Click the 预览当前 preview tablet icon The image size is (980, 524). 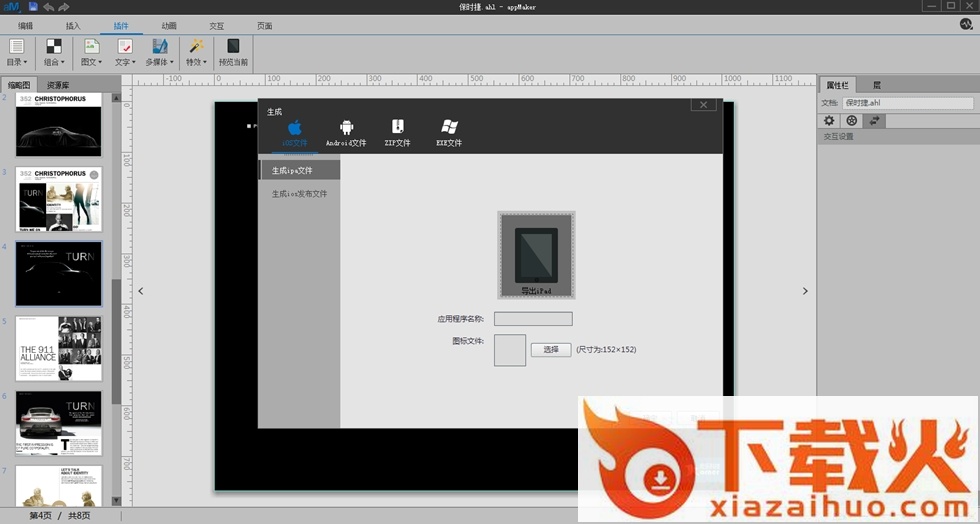coord(233,46)
